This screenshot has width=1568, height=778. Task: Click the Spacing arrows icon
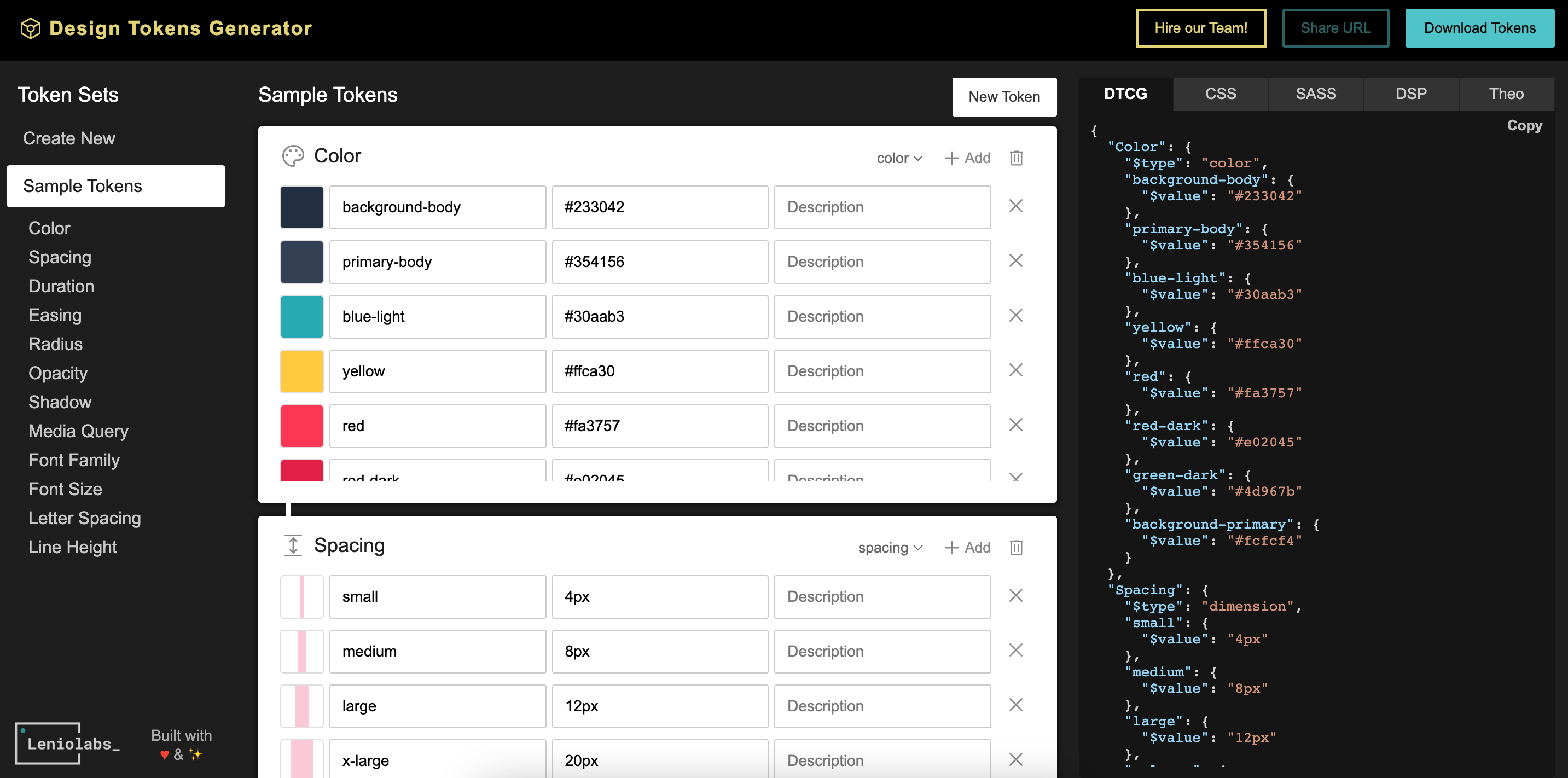click(293, 545)
